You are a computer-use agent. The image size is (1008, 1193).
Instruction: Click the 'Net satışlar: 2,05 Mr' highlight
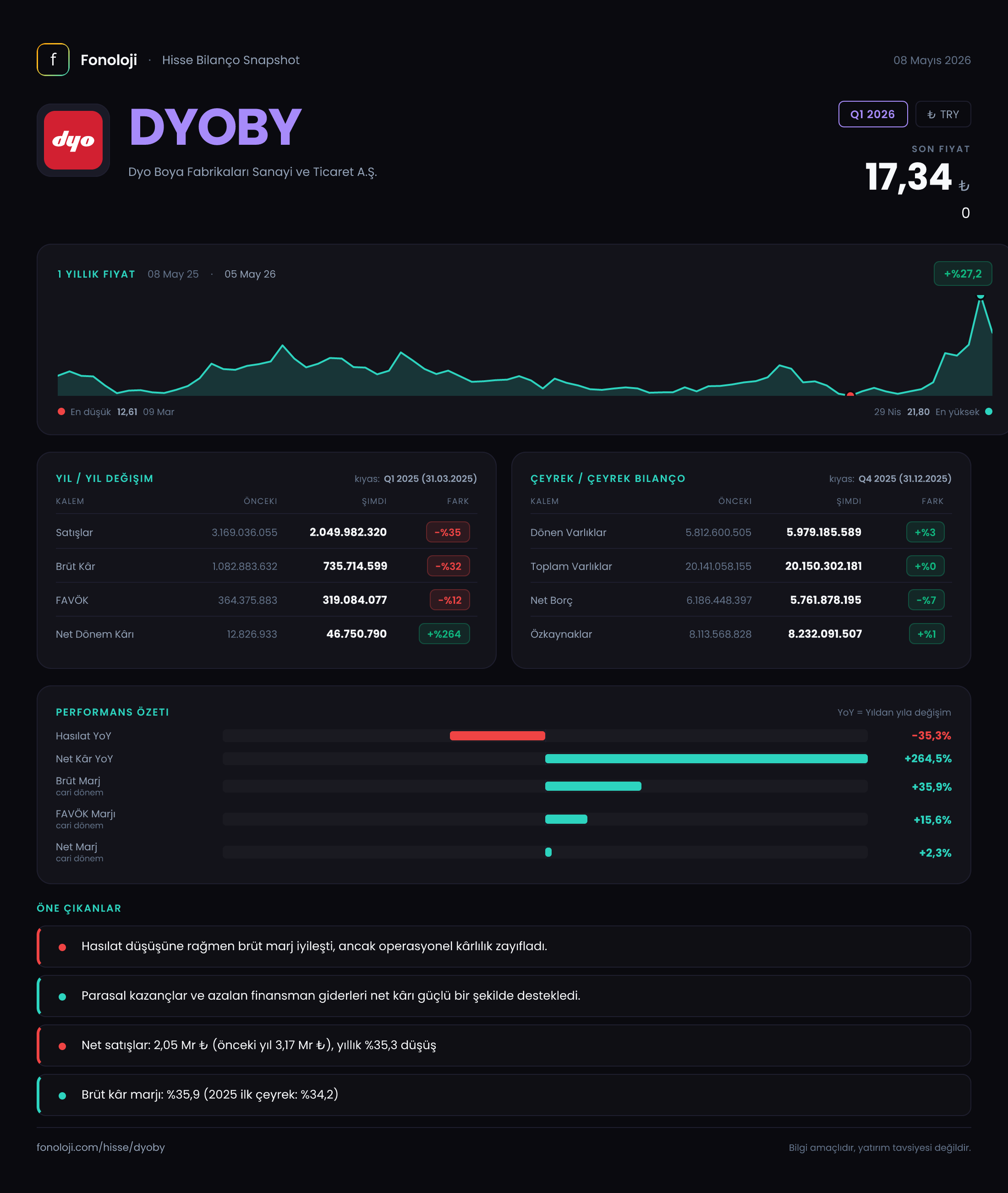pos(504,1045)
